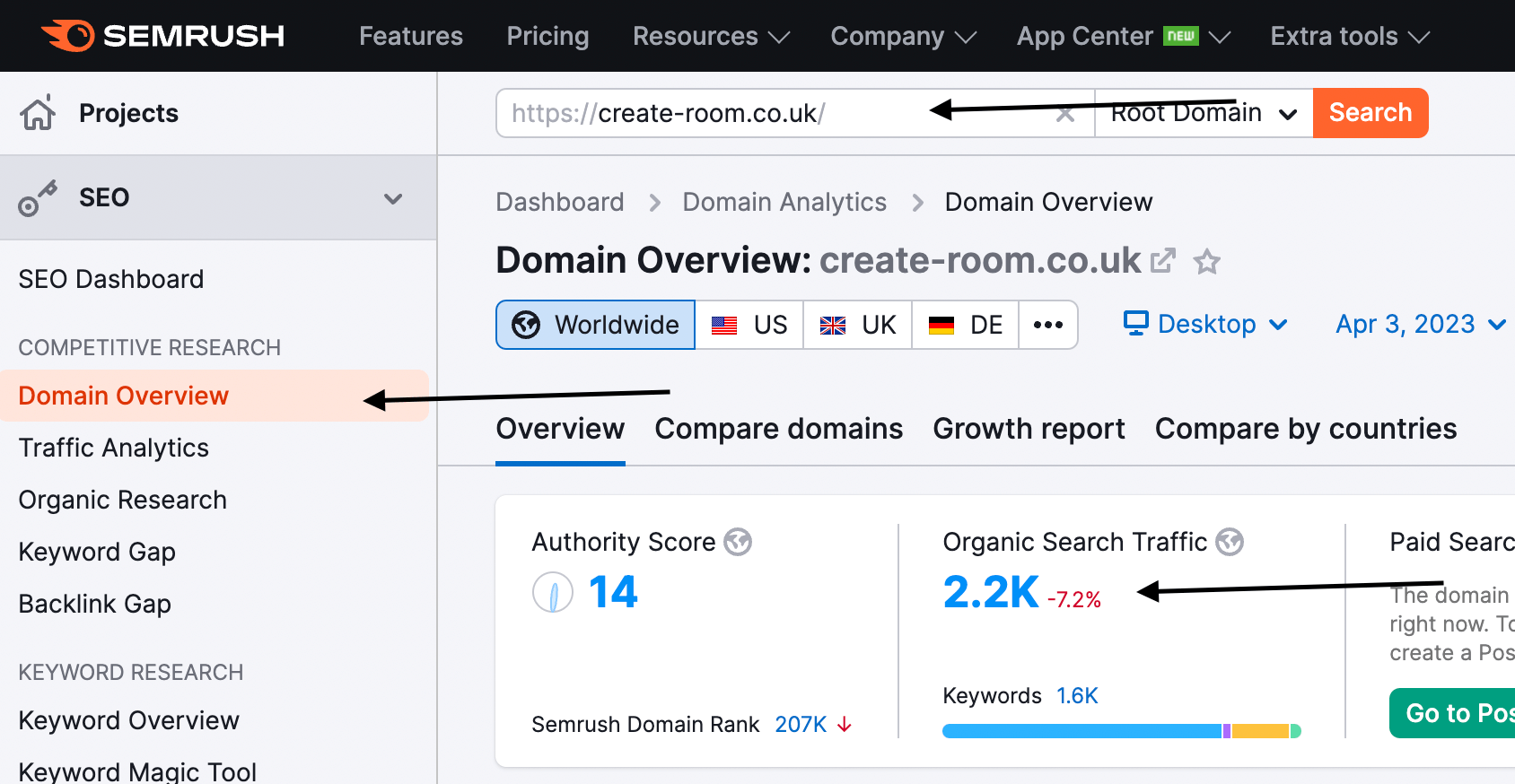Click the Authority Score gauge icon

(553, 592)
